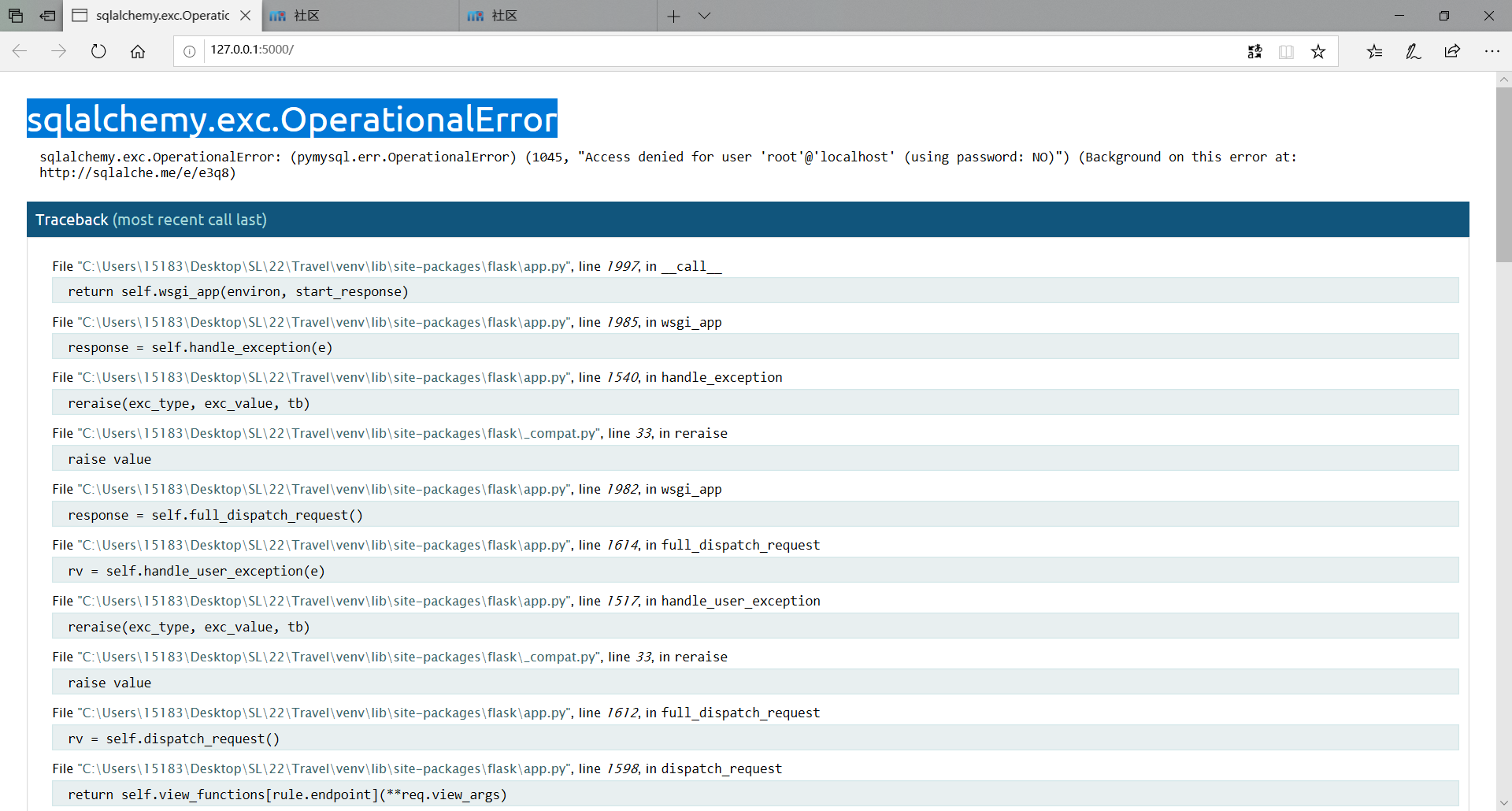This screenshot has width=1512, height=811.
Task: Open frame: rv = self.dispatch_request()
Action: [755, 739]
